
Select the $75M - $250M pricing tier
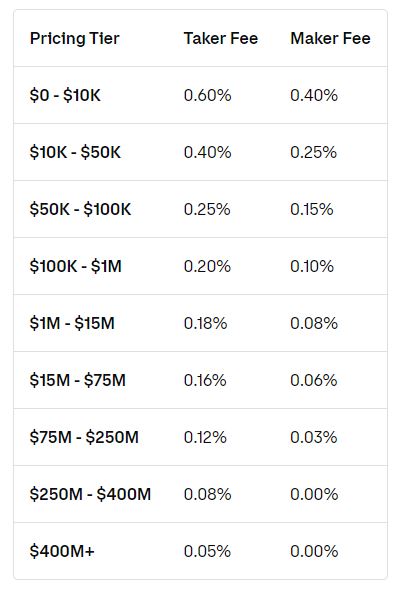pos(84,438)
